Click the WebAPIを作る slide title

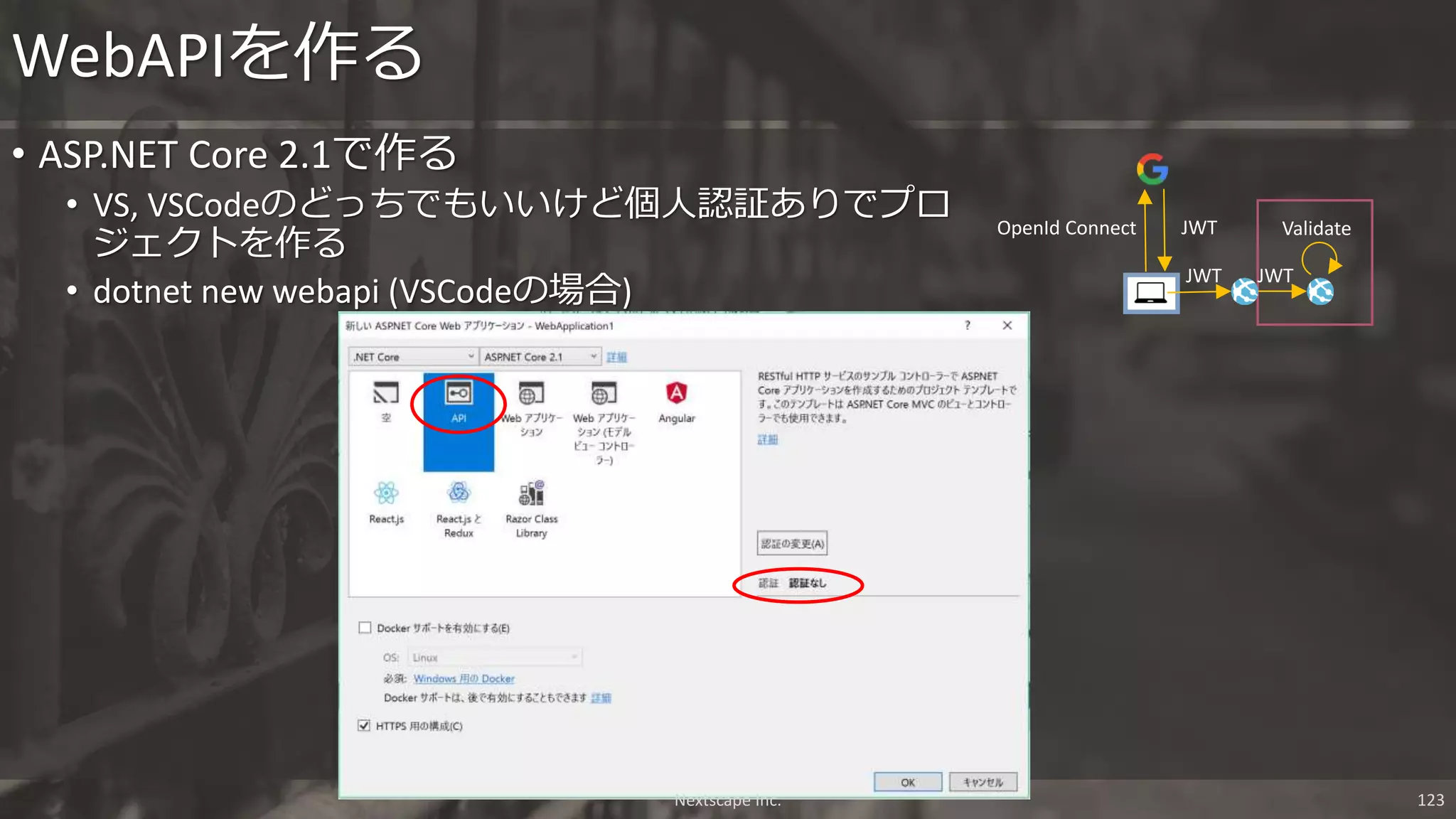click(x=218, y=53)
